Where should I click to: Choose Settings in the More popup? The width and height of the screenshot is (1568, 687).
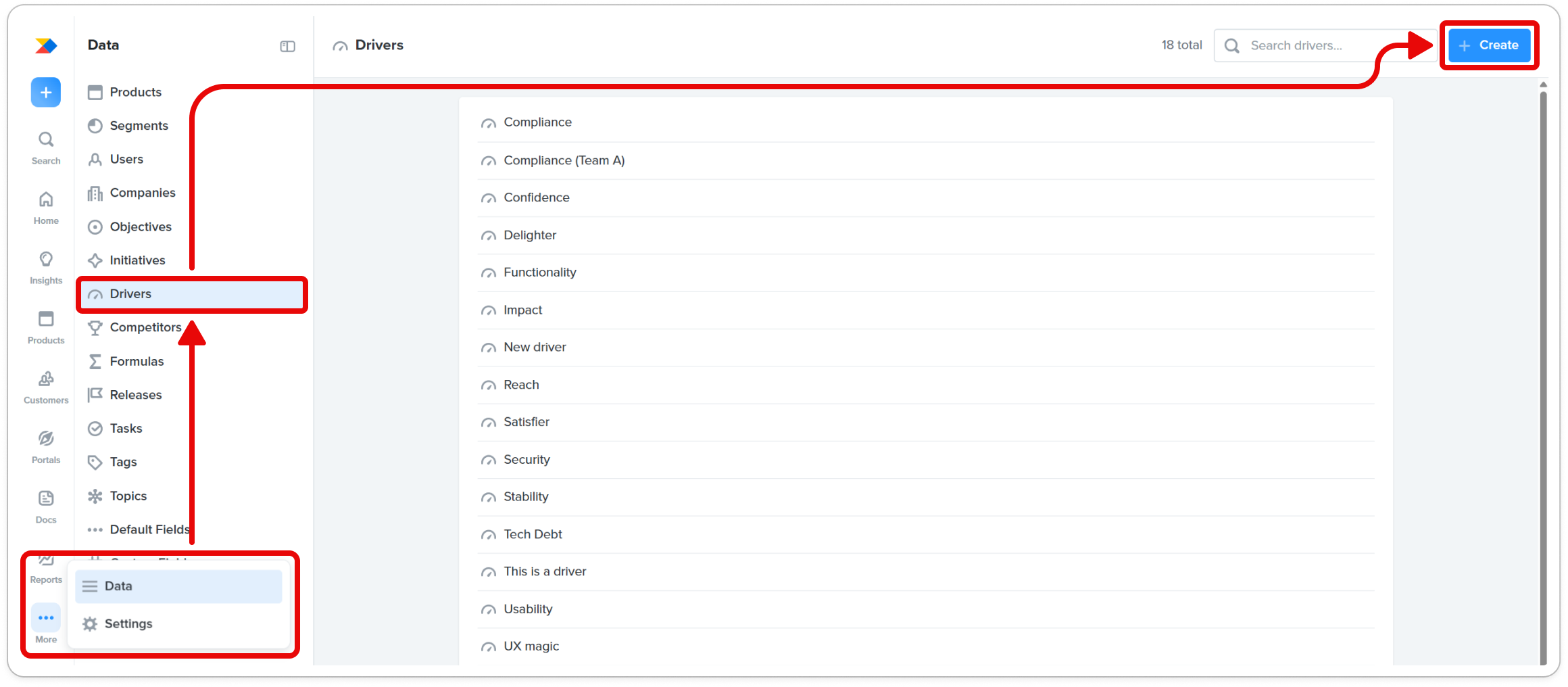coord(178,623)
